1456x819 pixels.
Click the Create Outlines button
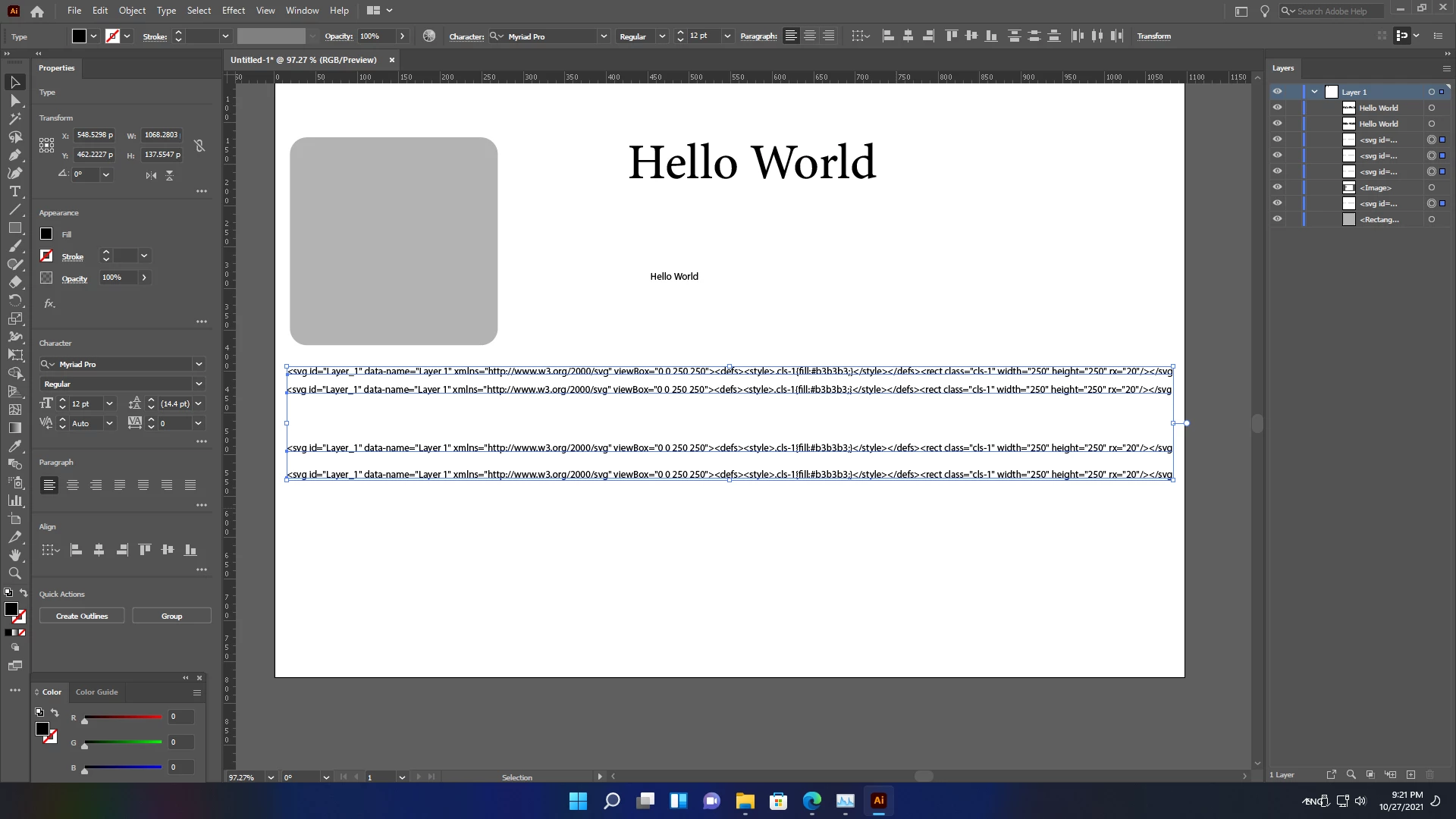(82, 616)
